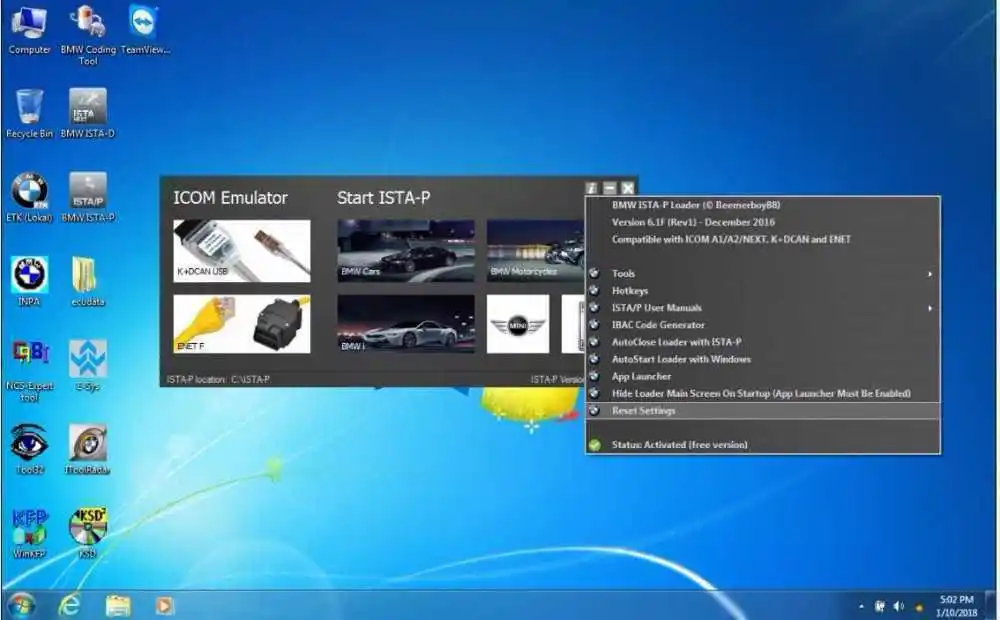Open File Explorer from taskbar

(x=118, y=605)
